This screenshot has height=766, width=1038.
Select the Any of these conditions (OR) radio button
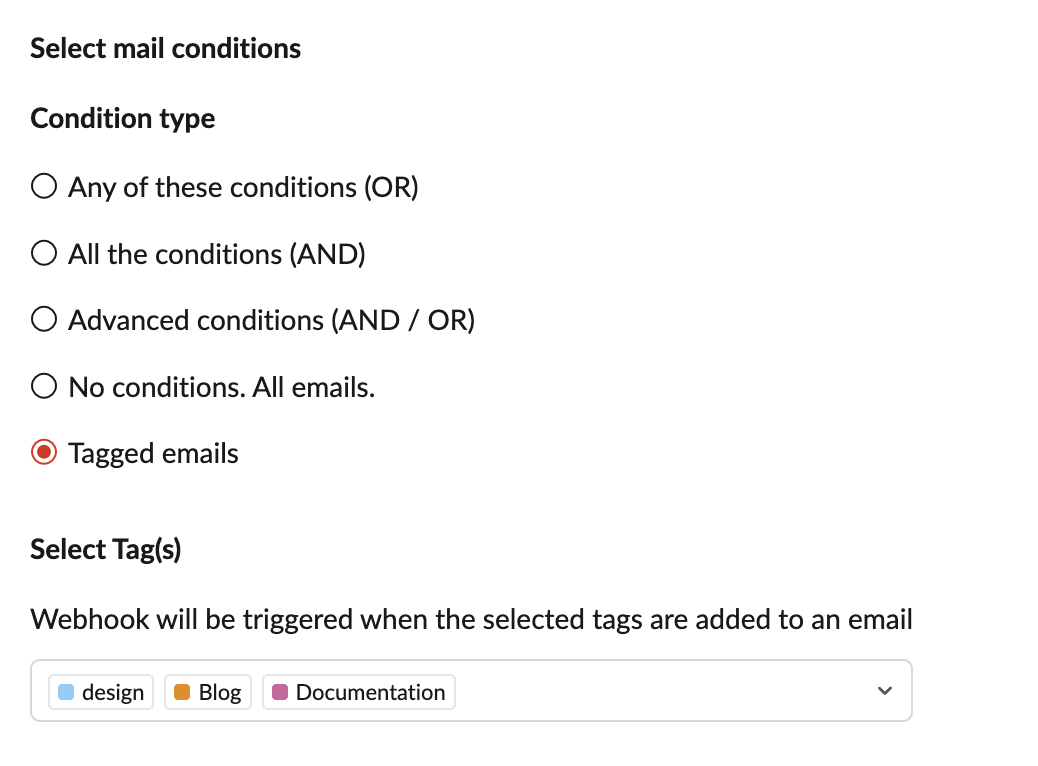[44, 186]
